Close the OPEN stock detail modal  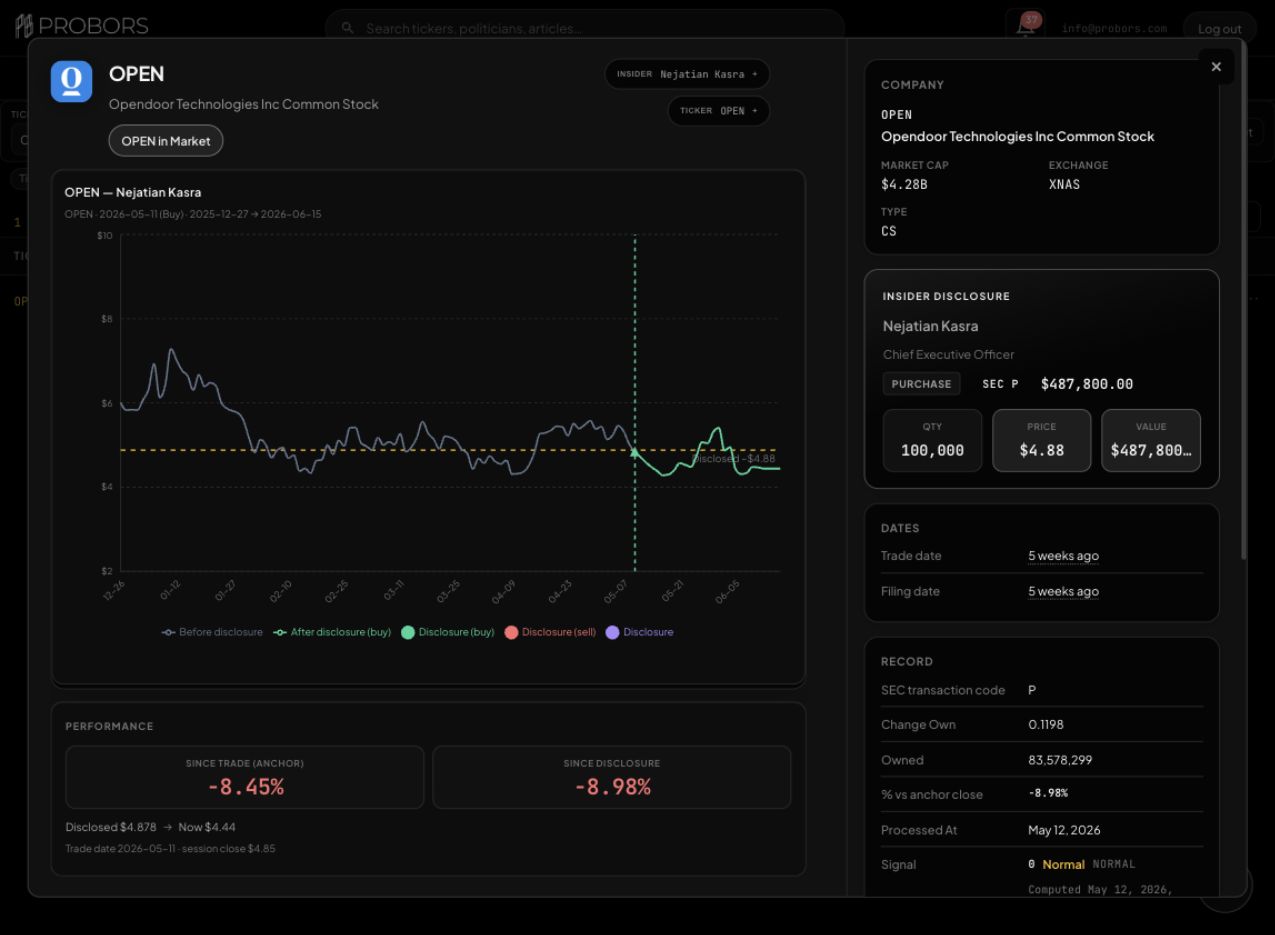point(1216,67)
